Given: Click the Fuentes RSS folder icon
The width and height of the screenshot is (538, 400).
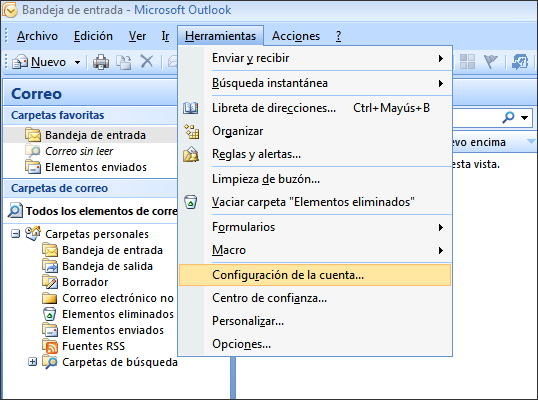Looking at the screenshot, I should point(50,346).
